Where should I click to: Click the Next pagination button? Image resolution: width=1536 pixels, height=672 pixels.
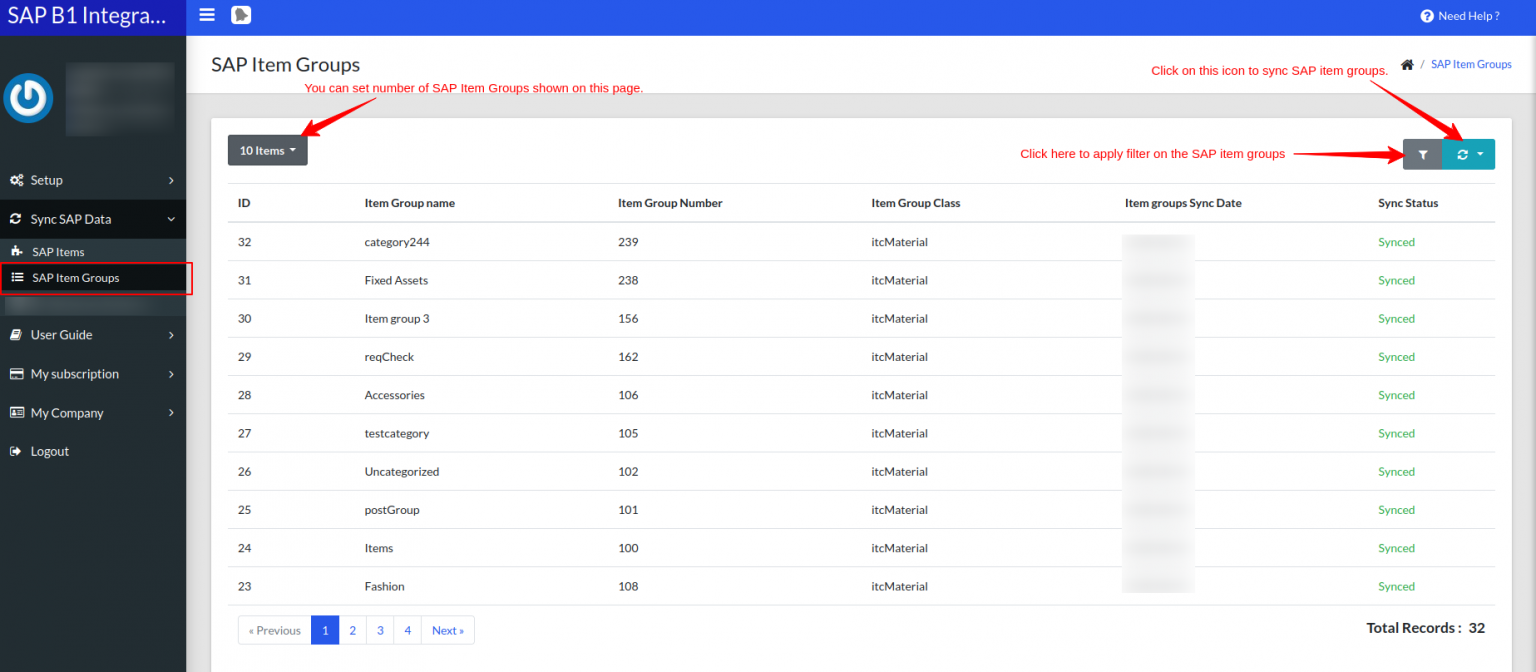447,630
